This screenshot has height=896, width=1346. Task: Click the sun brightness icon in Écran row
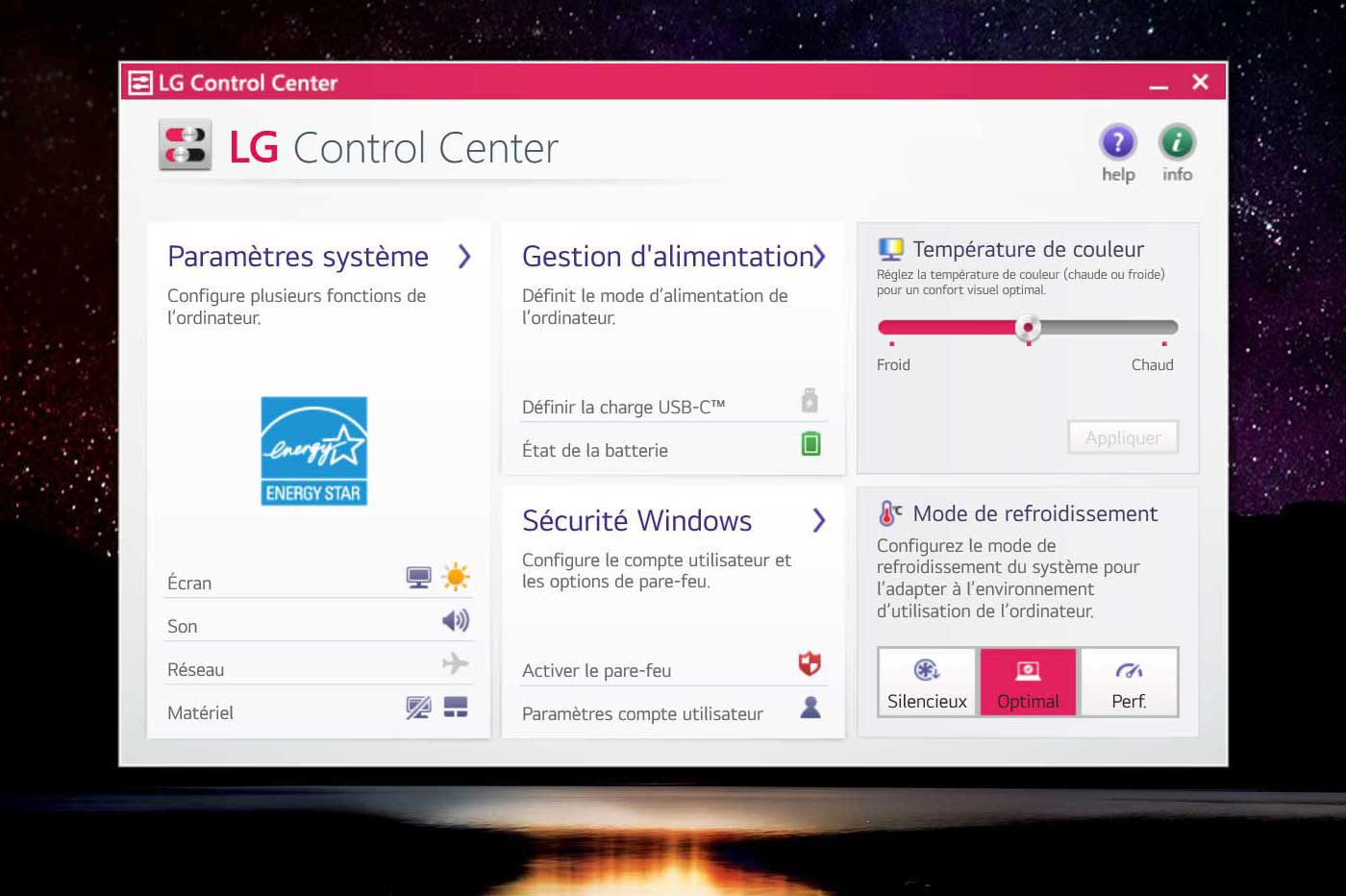tap(456, 578)
